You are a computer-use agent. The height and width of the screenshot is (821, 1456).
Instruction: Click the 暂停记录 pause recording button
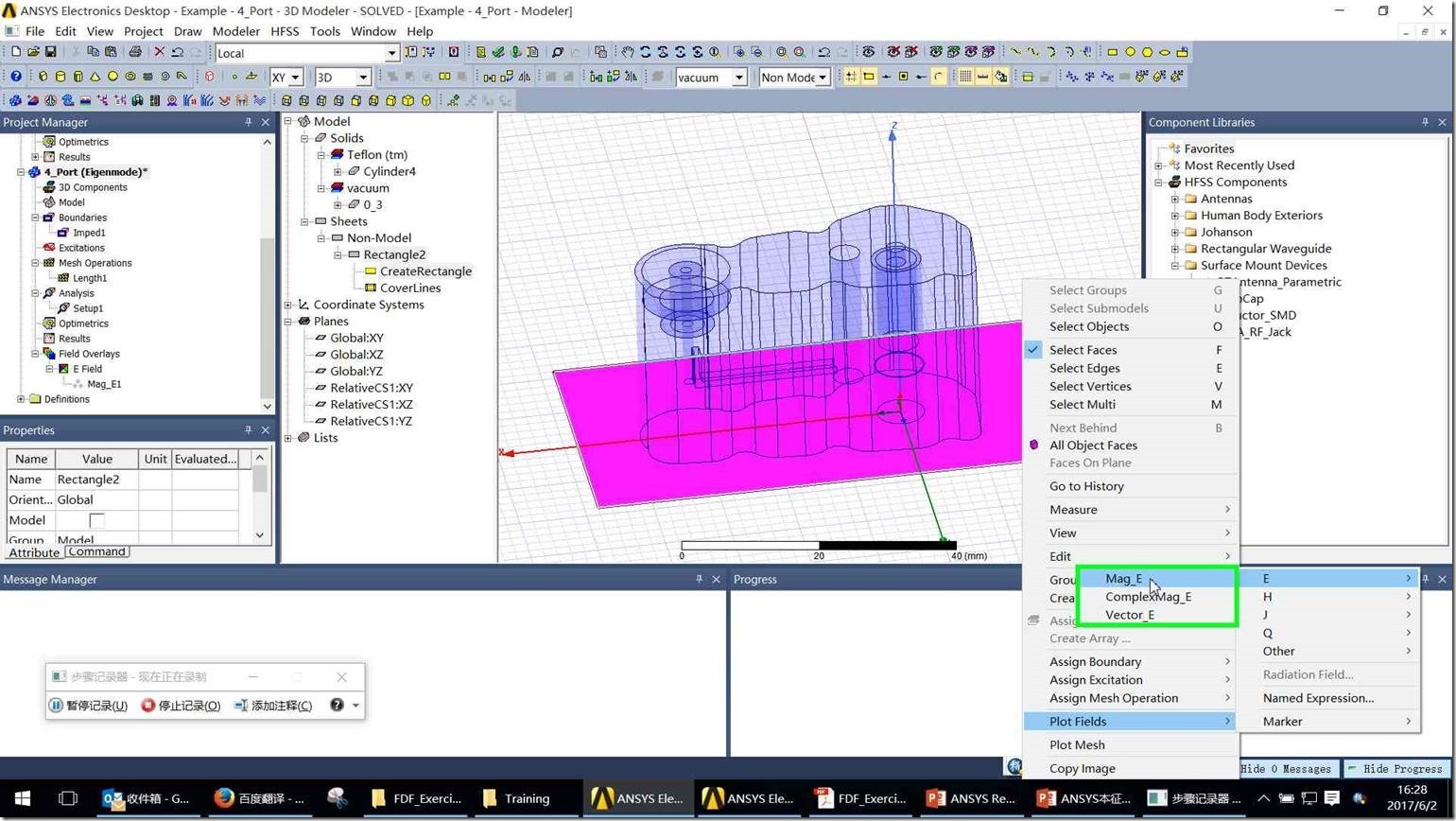[x=88, y=706]
